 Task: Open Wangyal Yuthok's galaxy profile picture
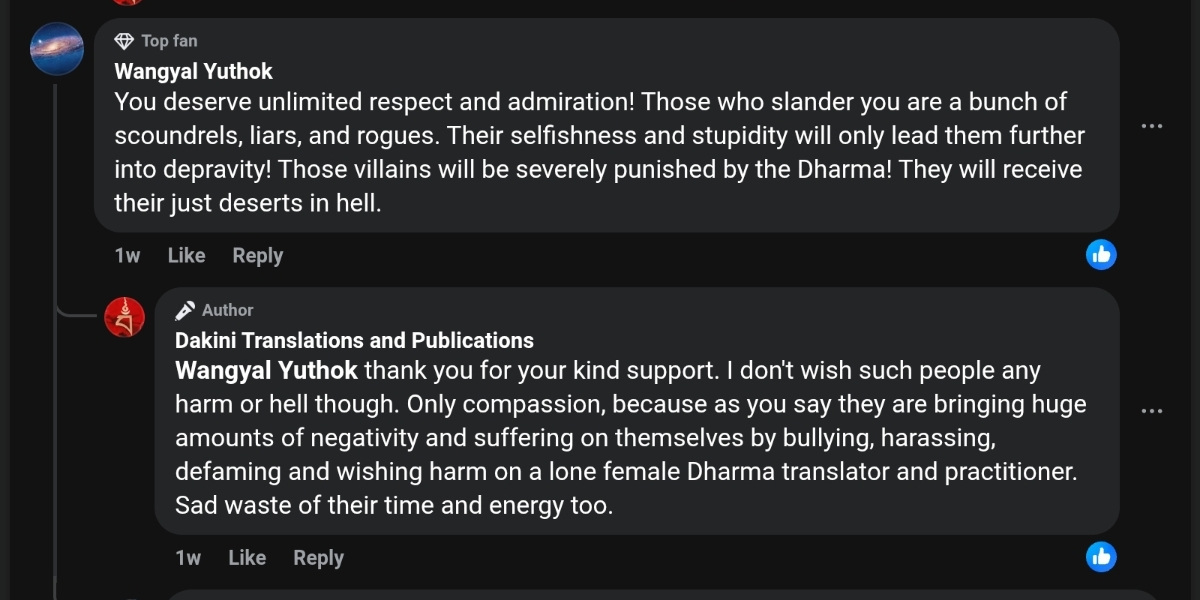57,48
